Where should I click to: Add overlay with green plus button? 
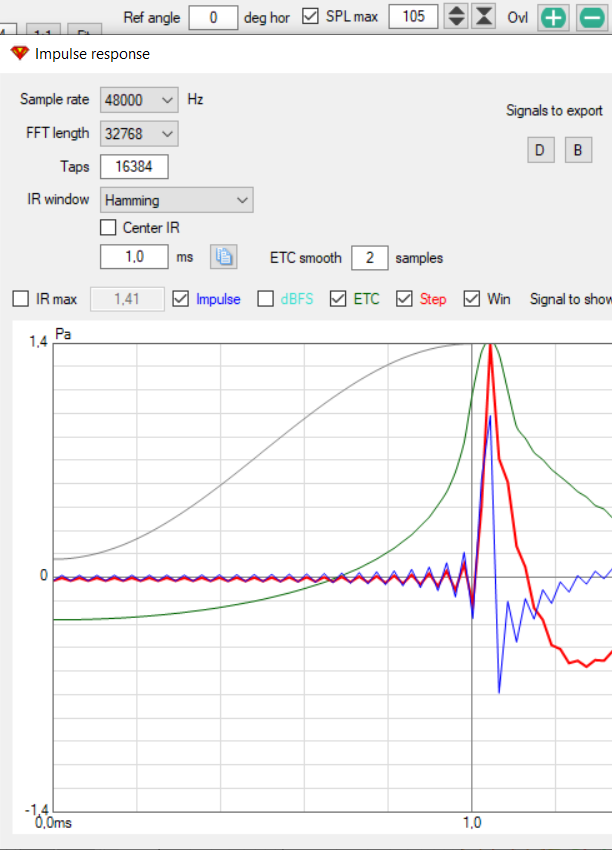pos(553,17)
